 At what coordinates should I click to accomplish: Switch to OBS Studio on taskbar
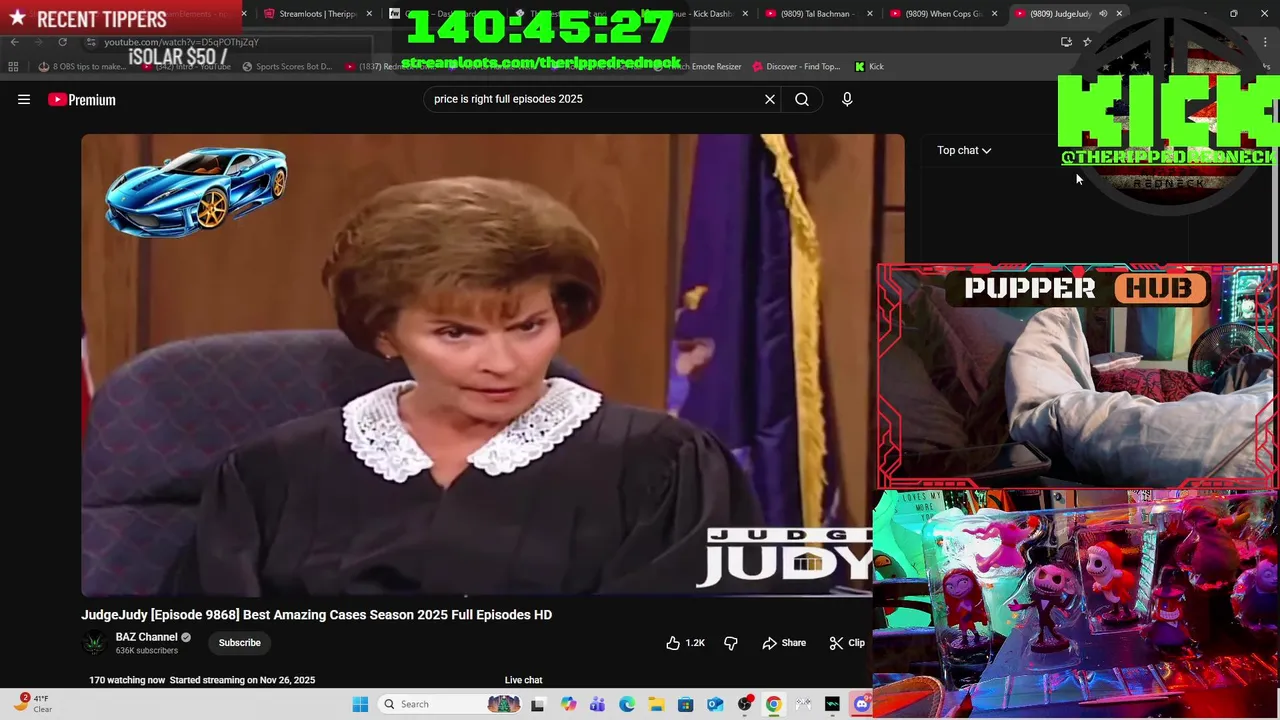[x=744, y=704]
